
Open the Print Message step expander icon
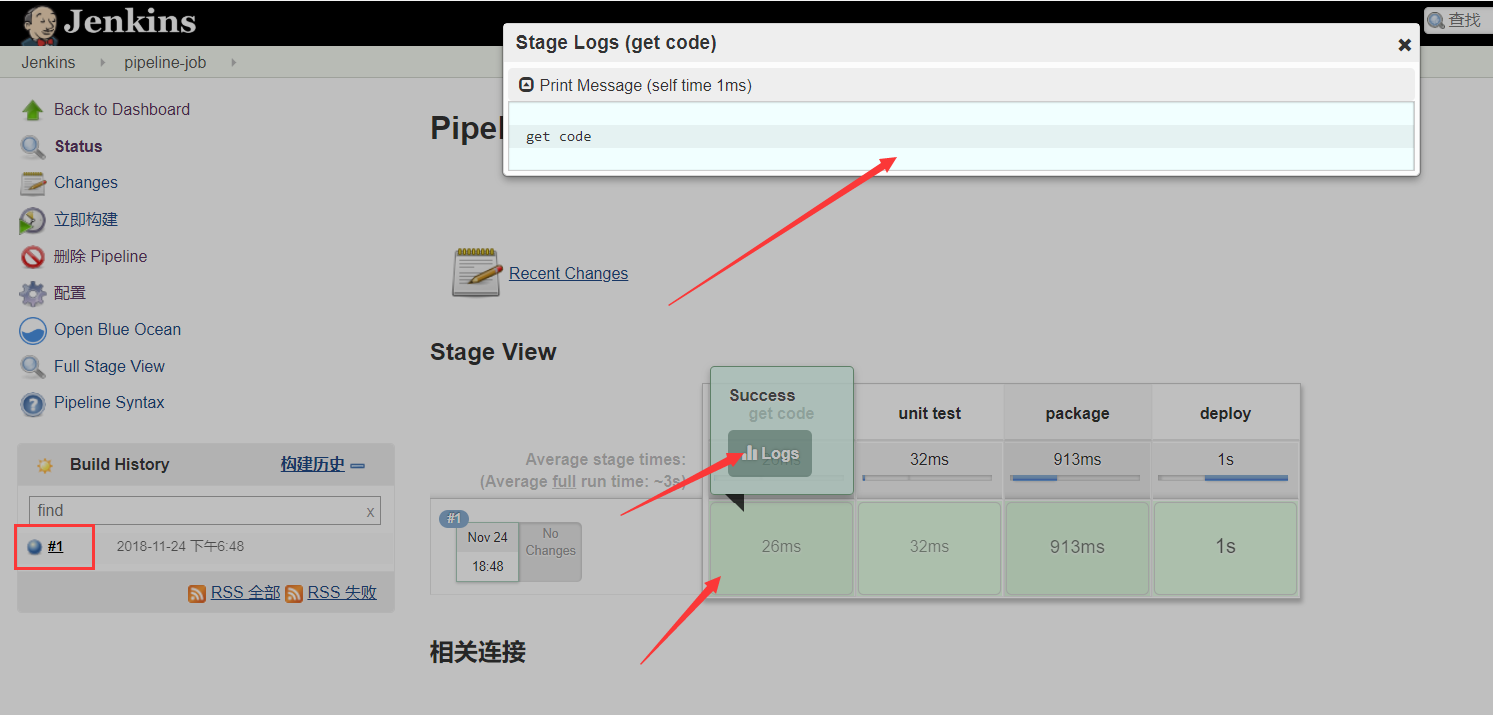click(x=527, y=85)
